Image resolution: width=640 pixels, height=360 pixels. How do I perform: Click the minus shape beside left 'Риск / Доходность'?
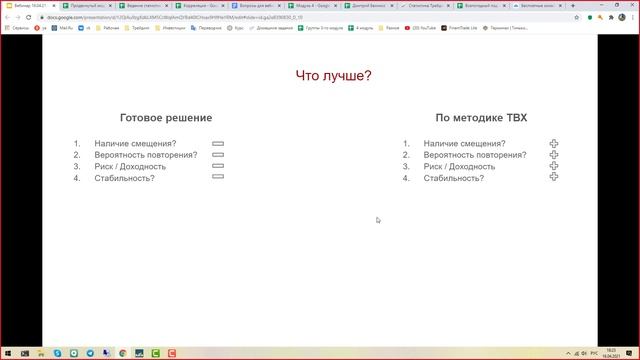click(218, 166)
